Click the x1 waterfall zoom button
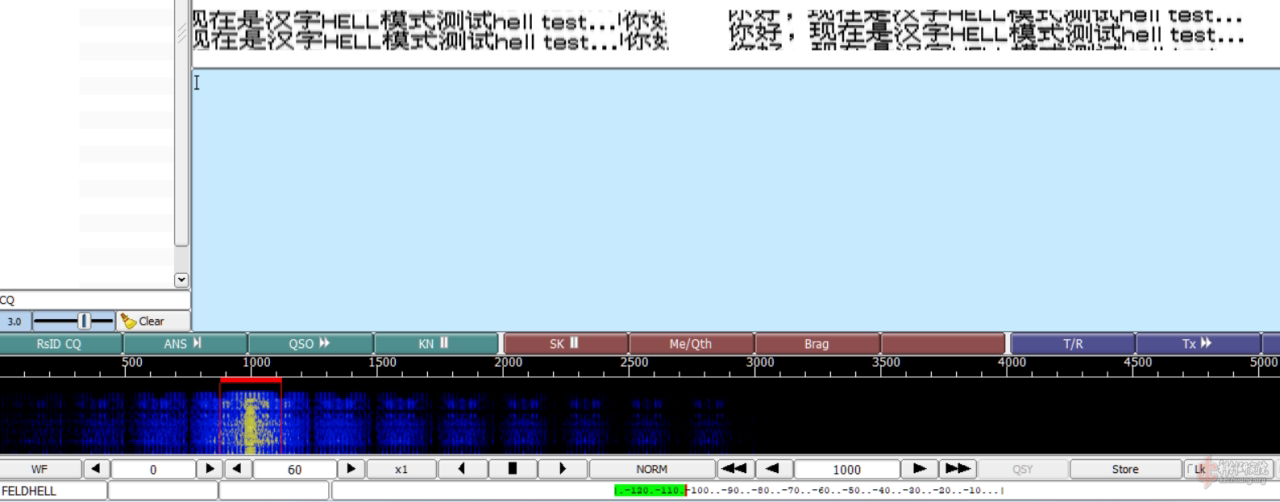 pos(401,469)
